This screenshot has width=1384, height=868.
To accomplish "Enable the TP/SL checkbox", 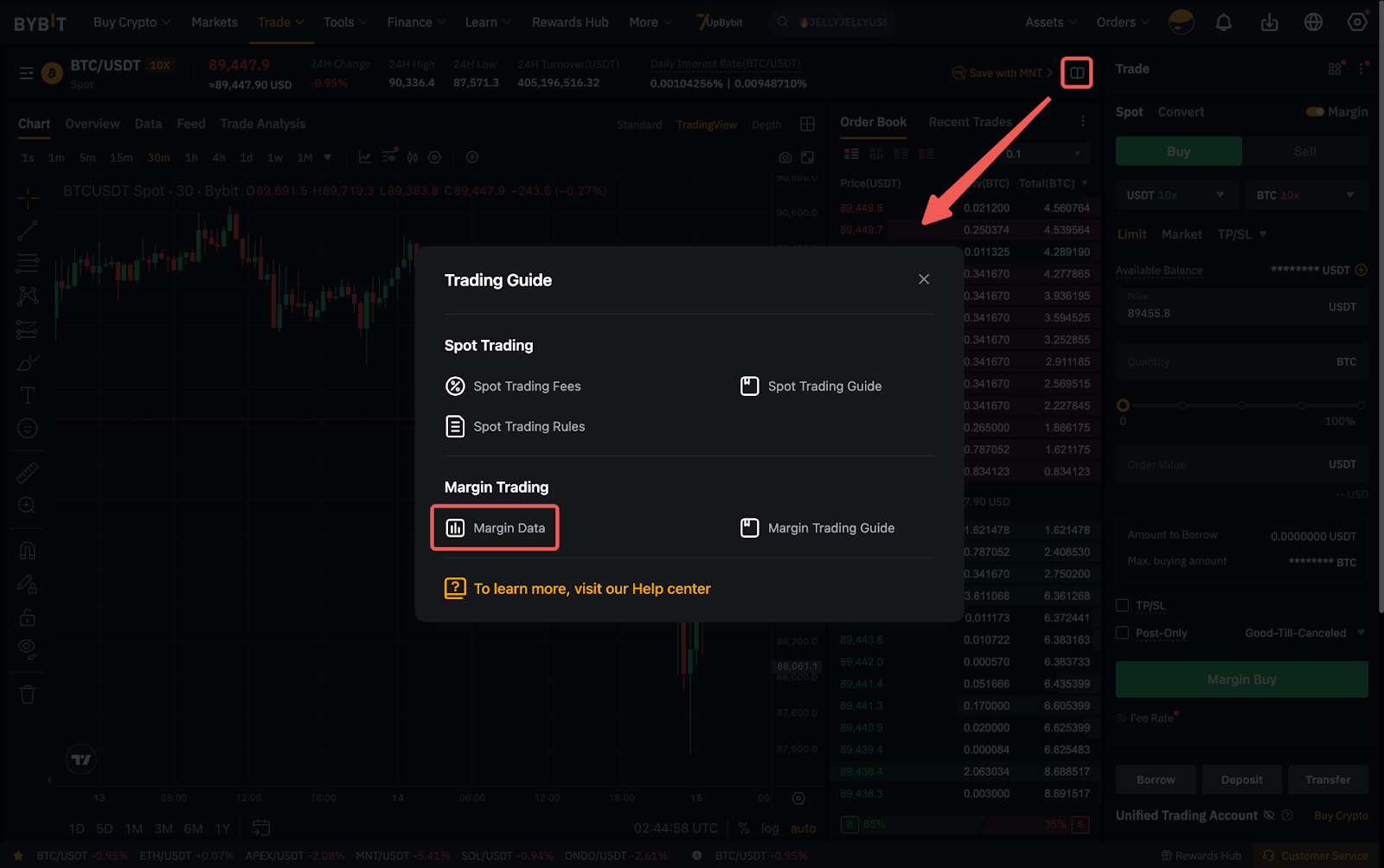I will (x=1123, y=605).
